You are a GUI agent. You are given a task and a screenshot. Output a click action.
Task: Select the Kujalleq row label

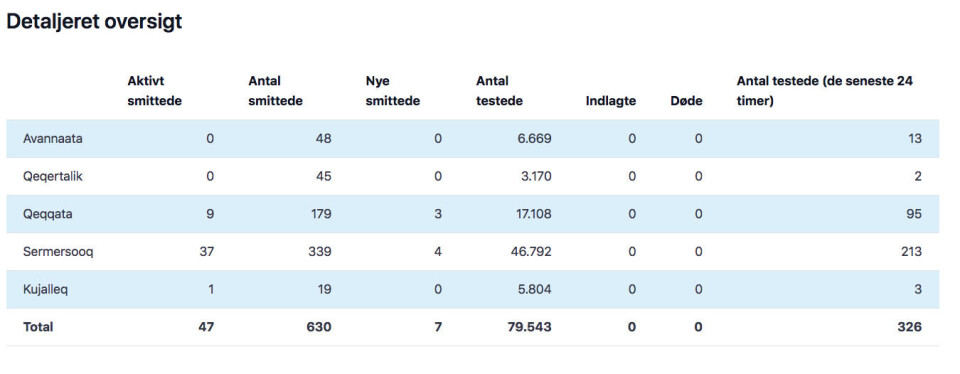coord(45,290)
